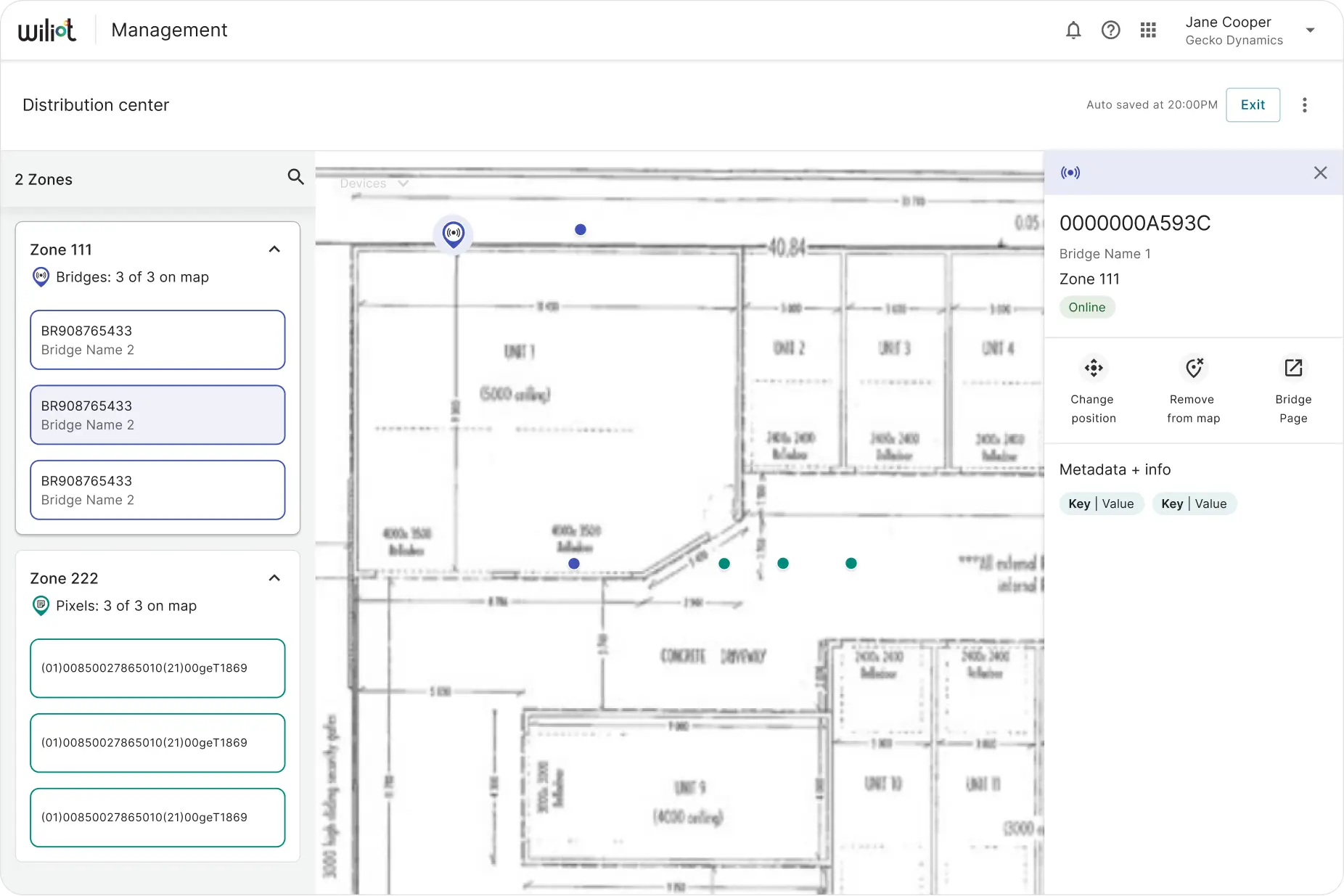This screenshot has height=896, width=1344.
Task: Click the selected bridge pin marker on map
Action: coord(454,234)
